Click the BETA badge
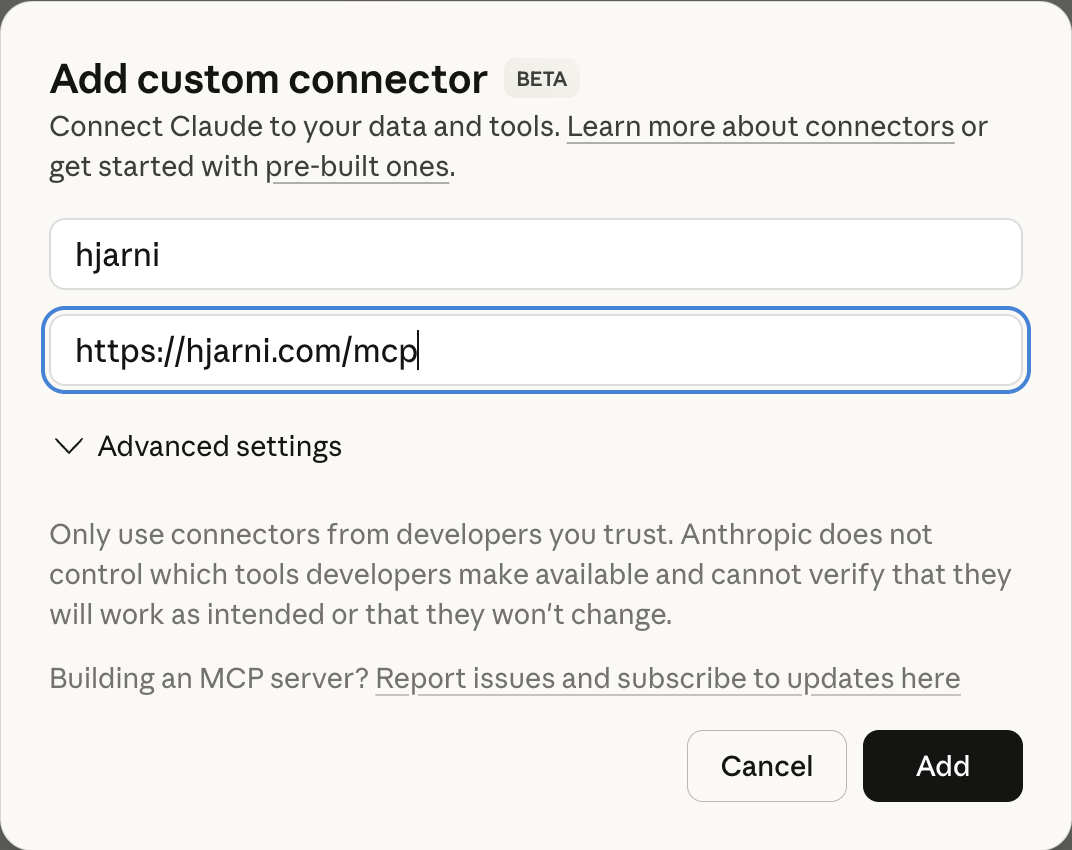The width and height of the screenshot is (1072, 850). [x=541, y=78]
